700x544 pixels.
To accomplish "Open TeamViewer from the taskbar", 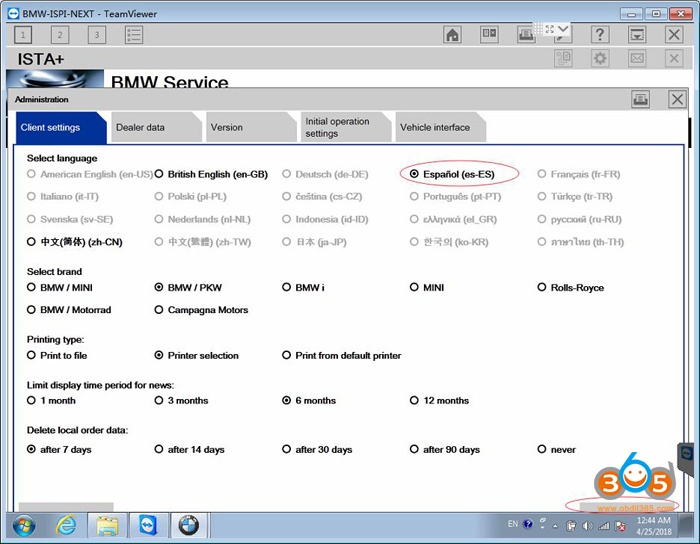I will point(148,526).
